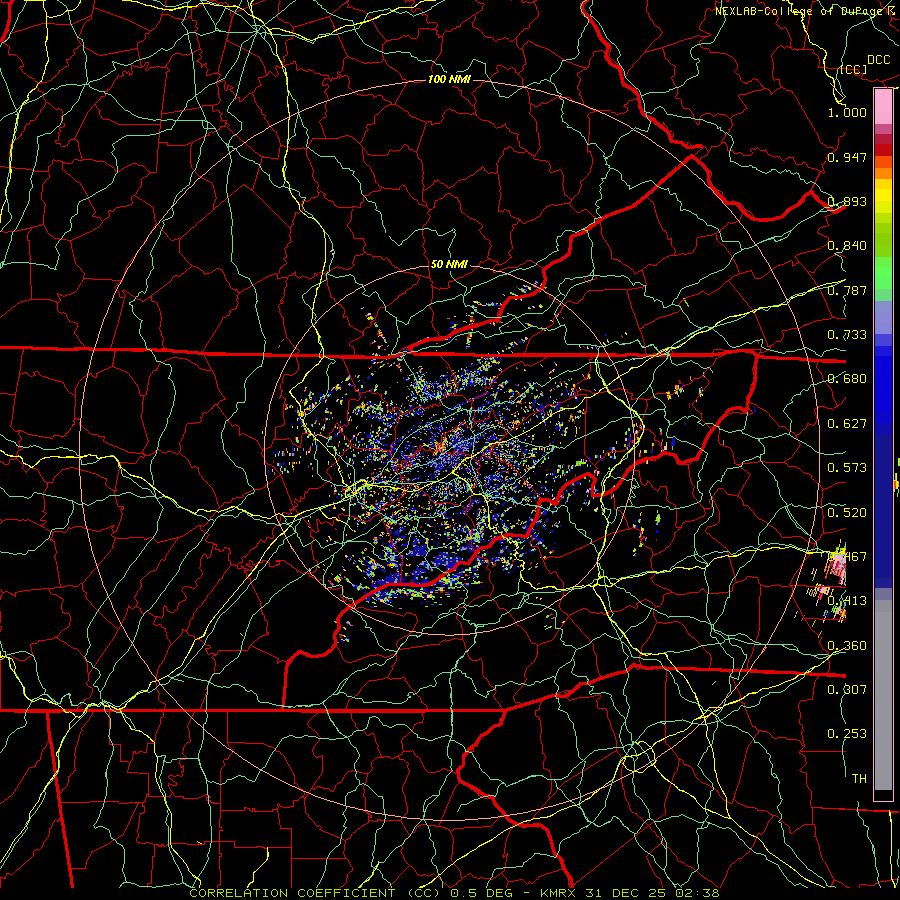
Task: Click the 02:38 timestamp
Action: 696,893
